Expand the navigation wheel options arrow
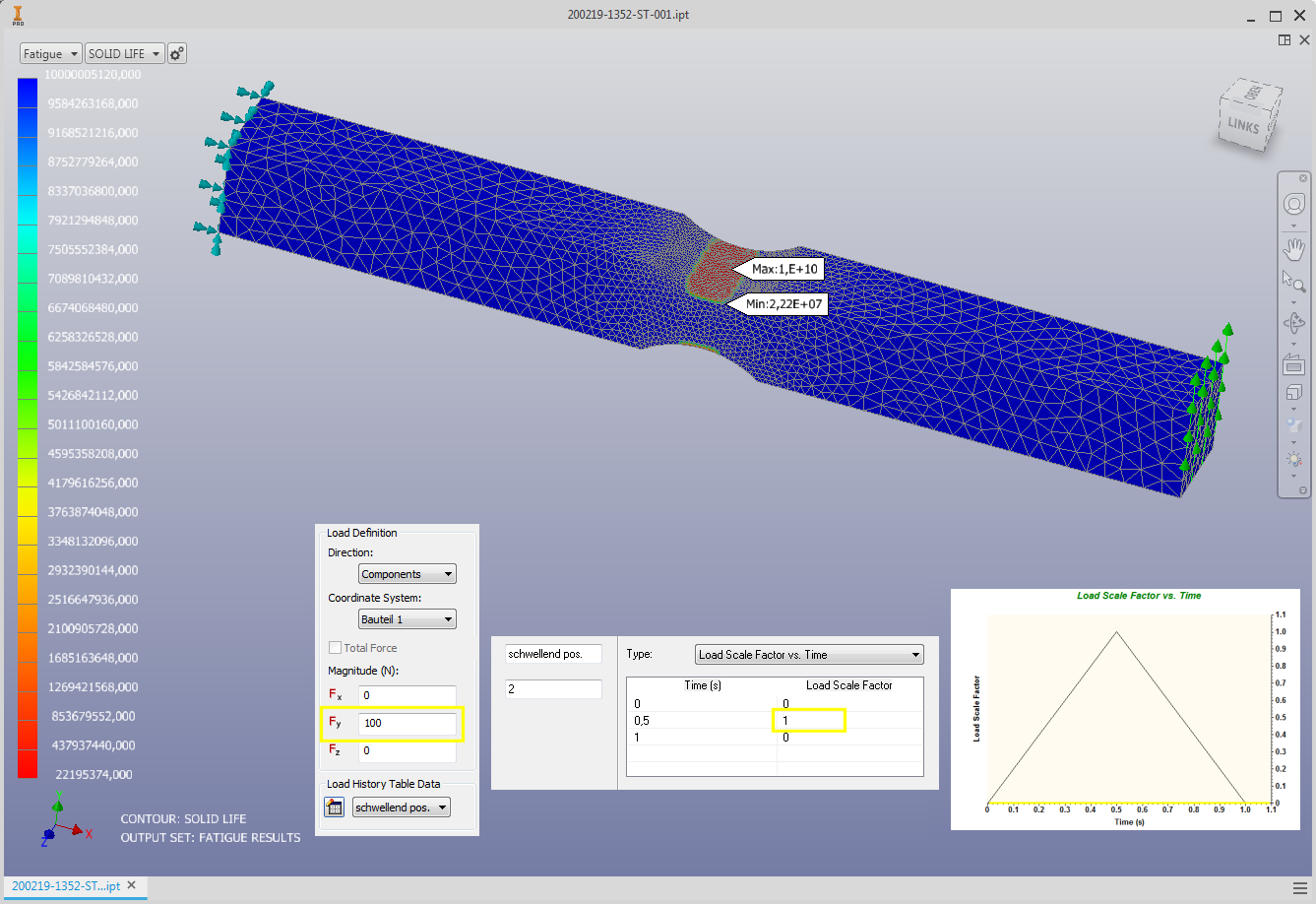 click(1293, 226)
